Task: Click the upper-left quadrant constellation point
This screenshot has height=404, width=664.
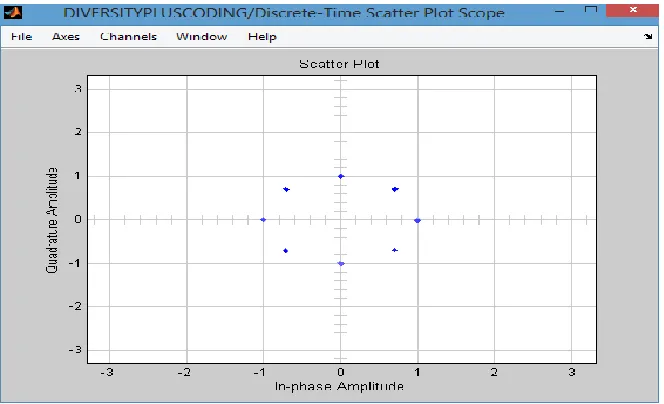Action: pos(287,189)
